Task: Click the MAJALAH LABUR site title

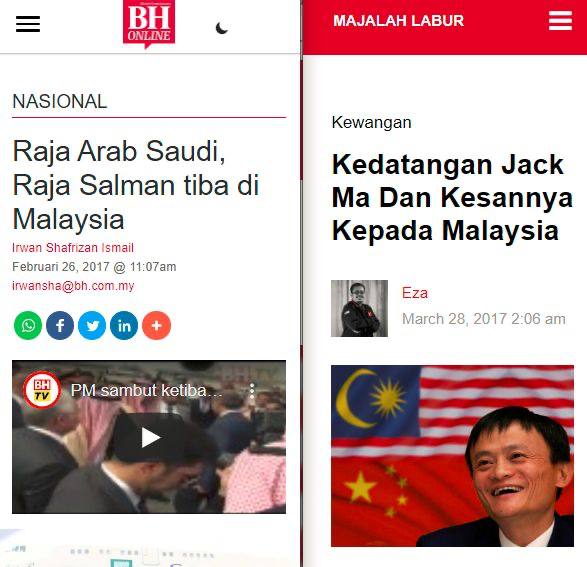Action: (398, 21)
